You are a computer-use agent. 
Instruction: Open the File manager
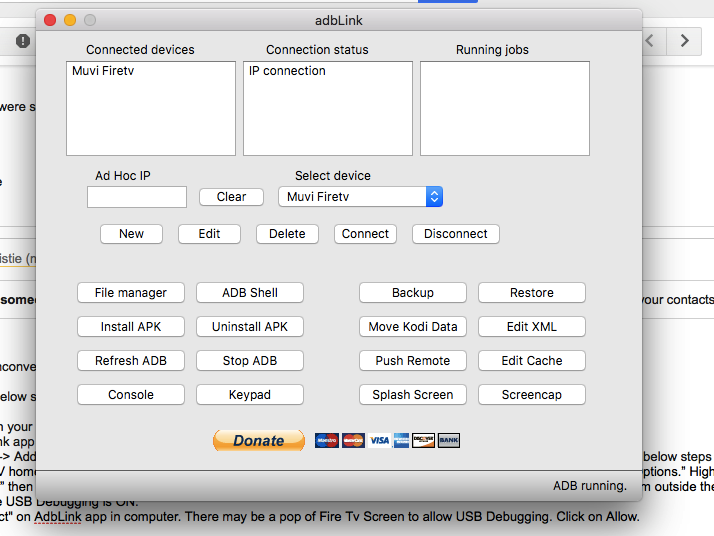(x=131, y=292)
